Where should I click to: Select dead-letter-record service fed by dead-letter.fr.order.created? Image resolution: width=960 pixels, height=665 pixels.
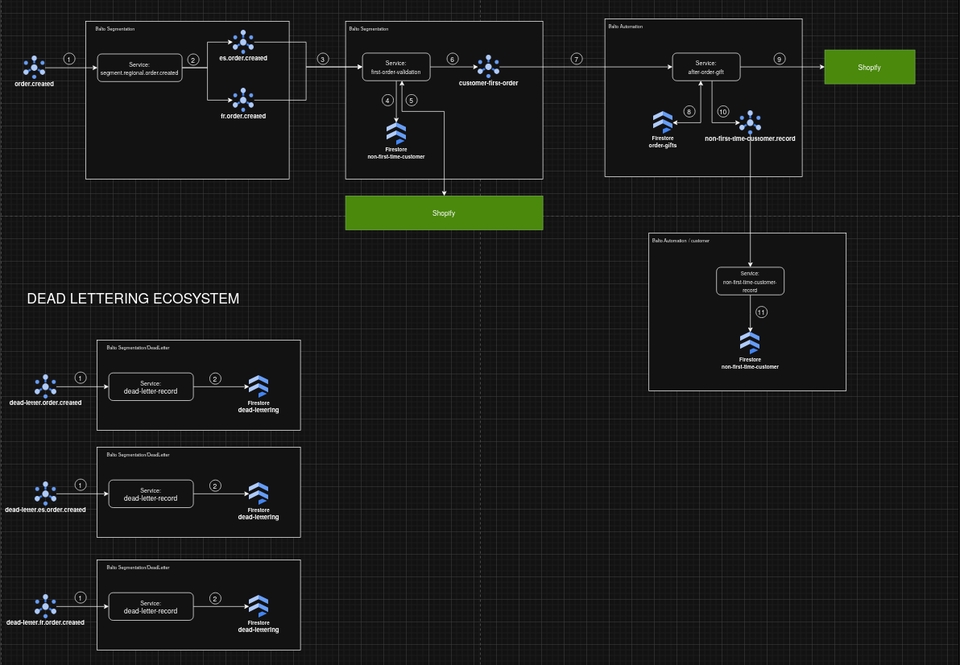click(151, 607)
